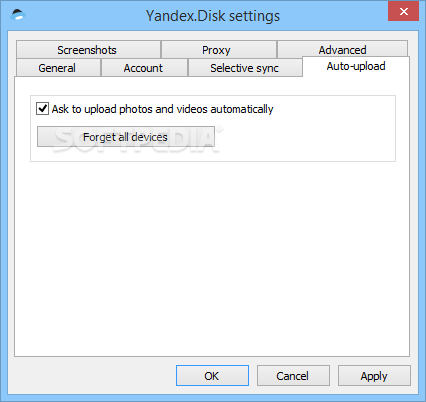Discard changes with the Cancel button
426x402 pixels.
(x=293, y=376)
